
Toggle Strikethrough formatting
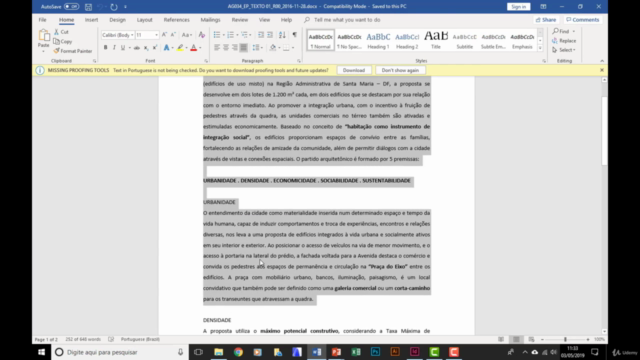point(137,48)
